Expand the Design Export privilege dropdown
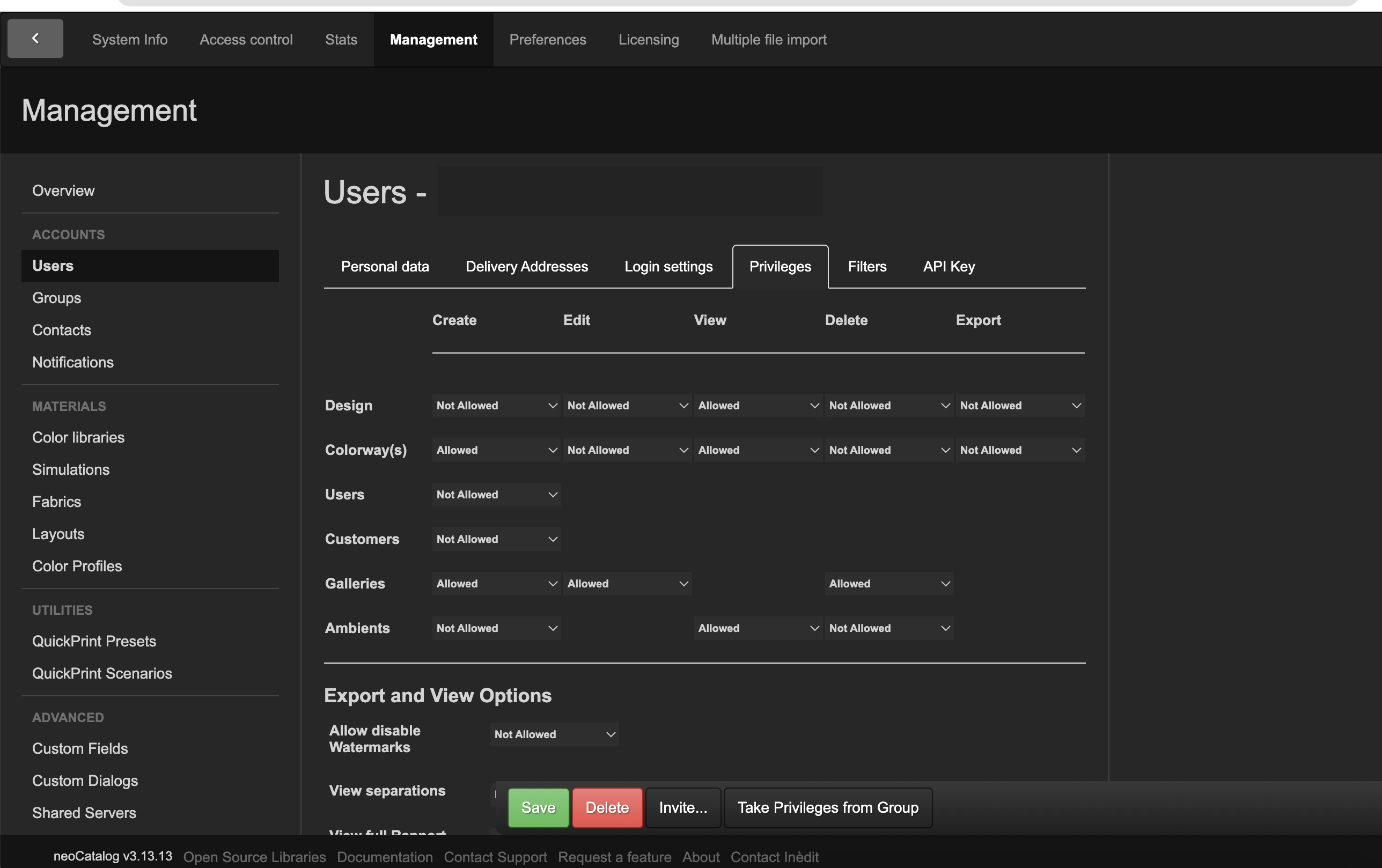The height and width of the screenshot is (868, 1382). pyautogui.click(x=1019, y=405)
